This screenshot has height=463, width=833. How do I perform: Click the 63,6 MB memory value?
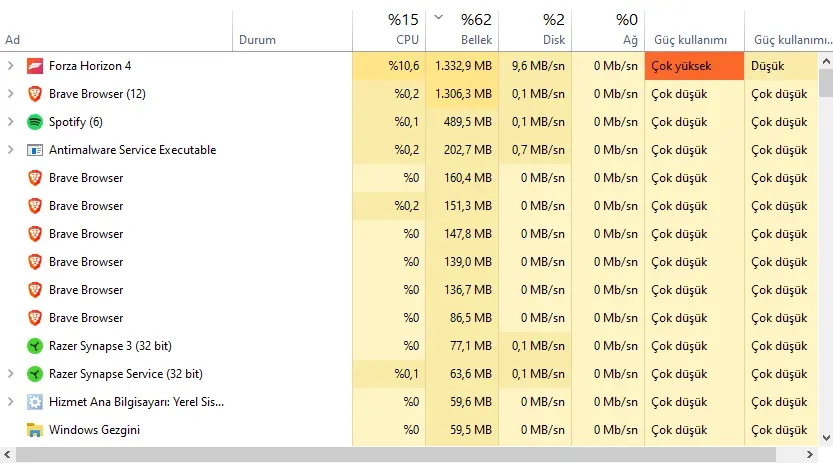click(x=471, y=374)
